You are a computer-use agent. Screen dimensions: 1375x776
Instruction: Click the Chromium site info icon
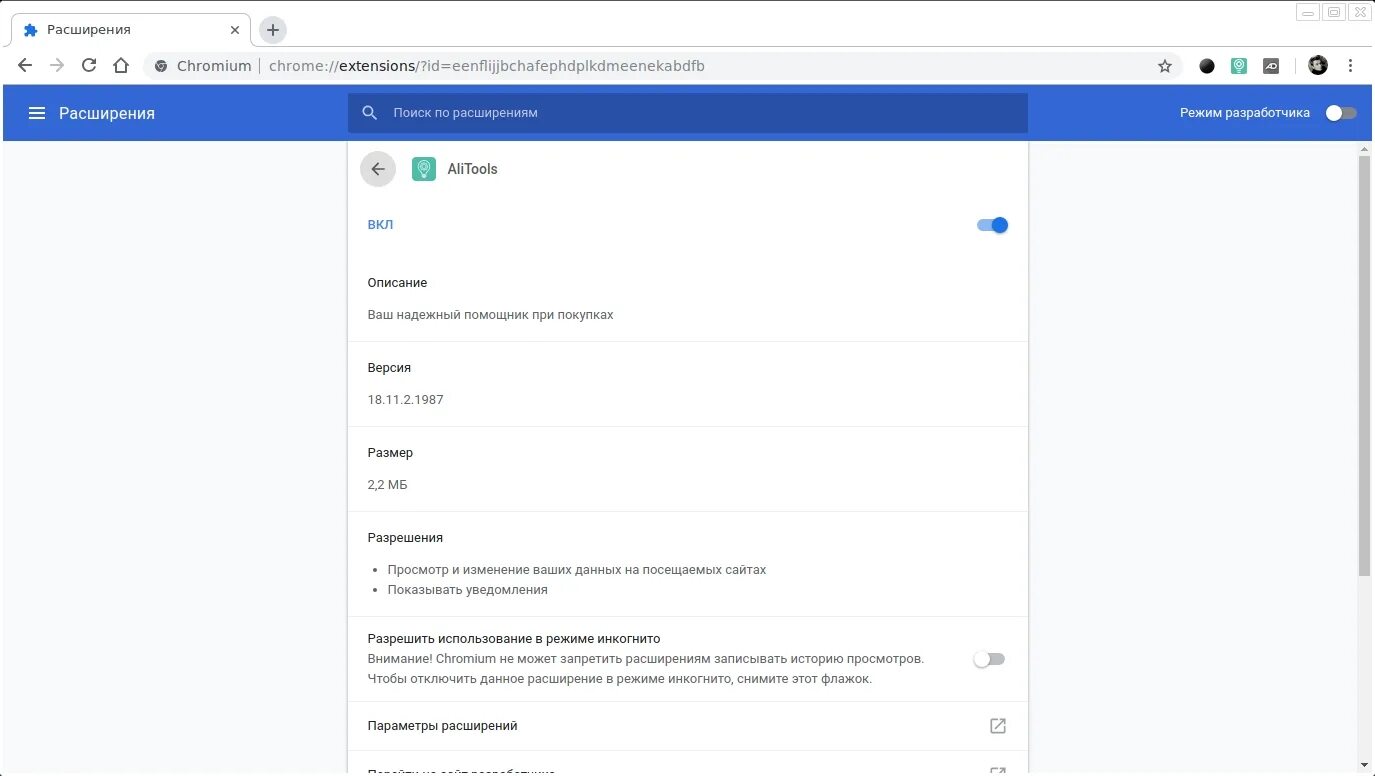click(x=161, y=66)
